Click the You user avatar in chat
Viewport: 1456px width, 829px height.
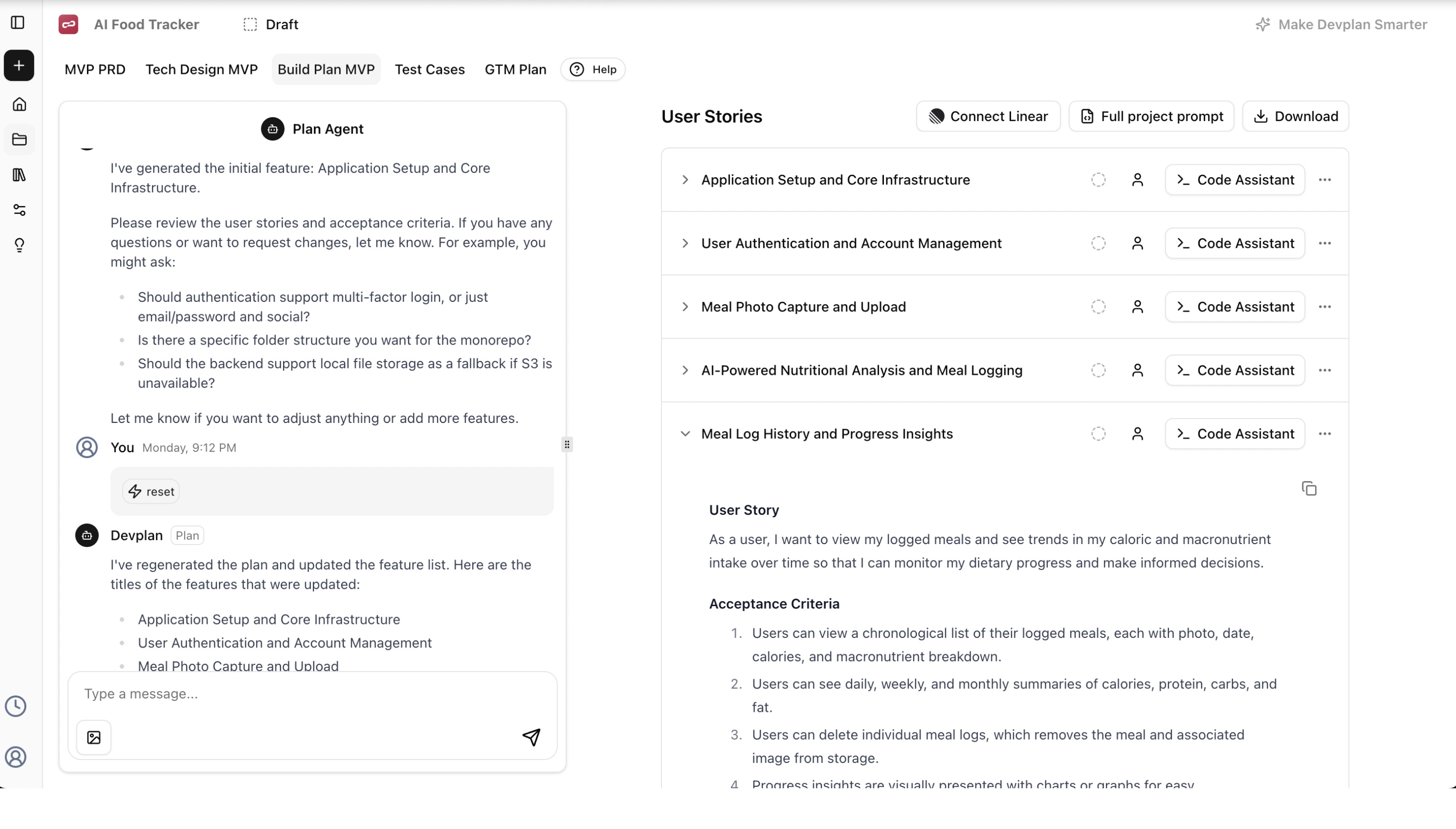pos(86,448)
